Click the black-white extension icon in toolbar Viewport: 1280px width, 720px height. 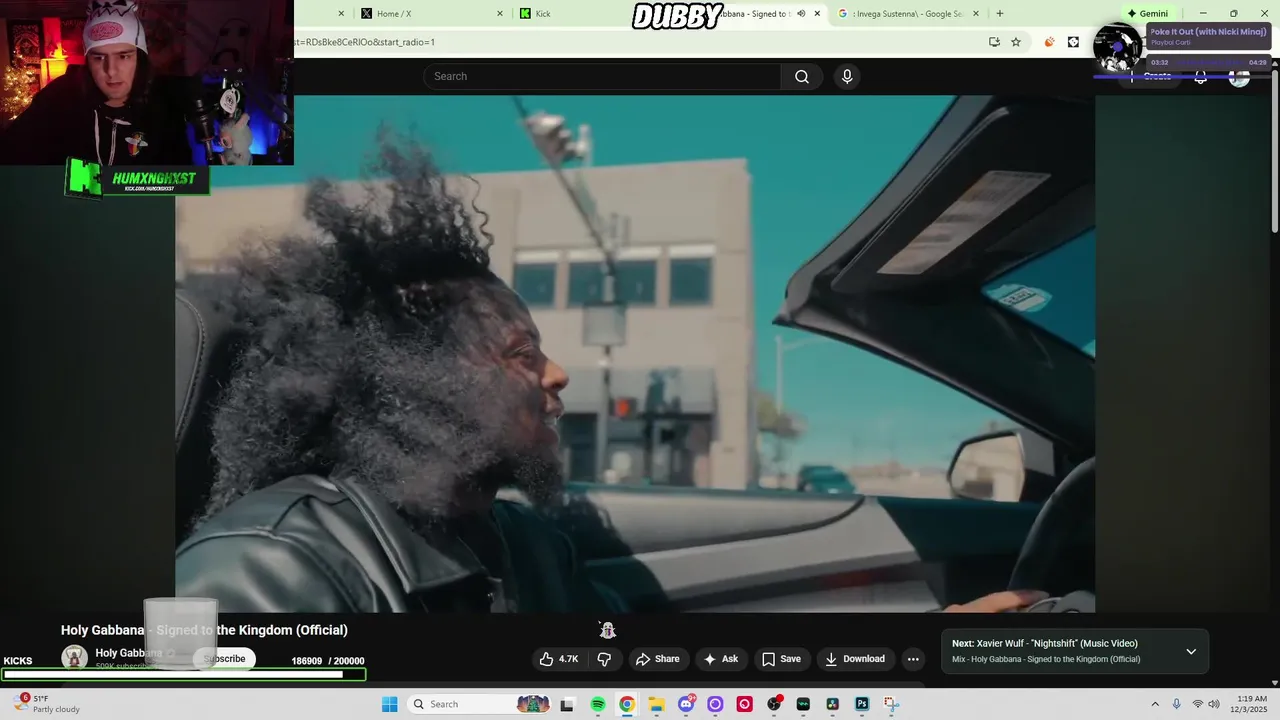[1073, 42]
